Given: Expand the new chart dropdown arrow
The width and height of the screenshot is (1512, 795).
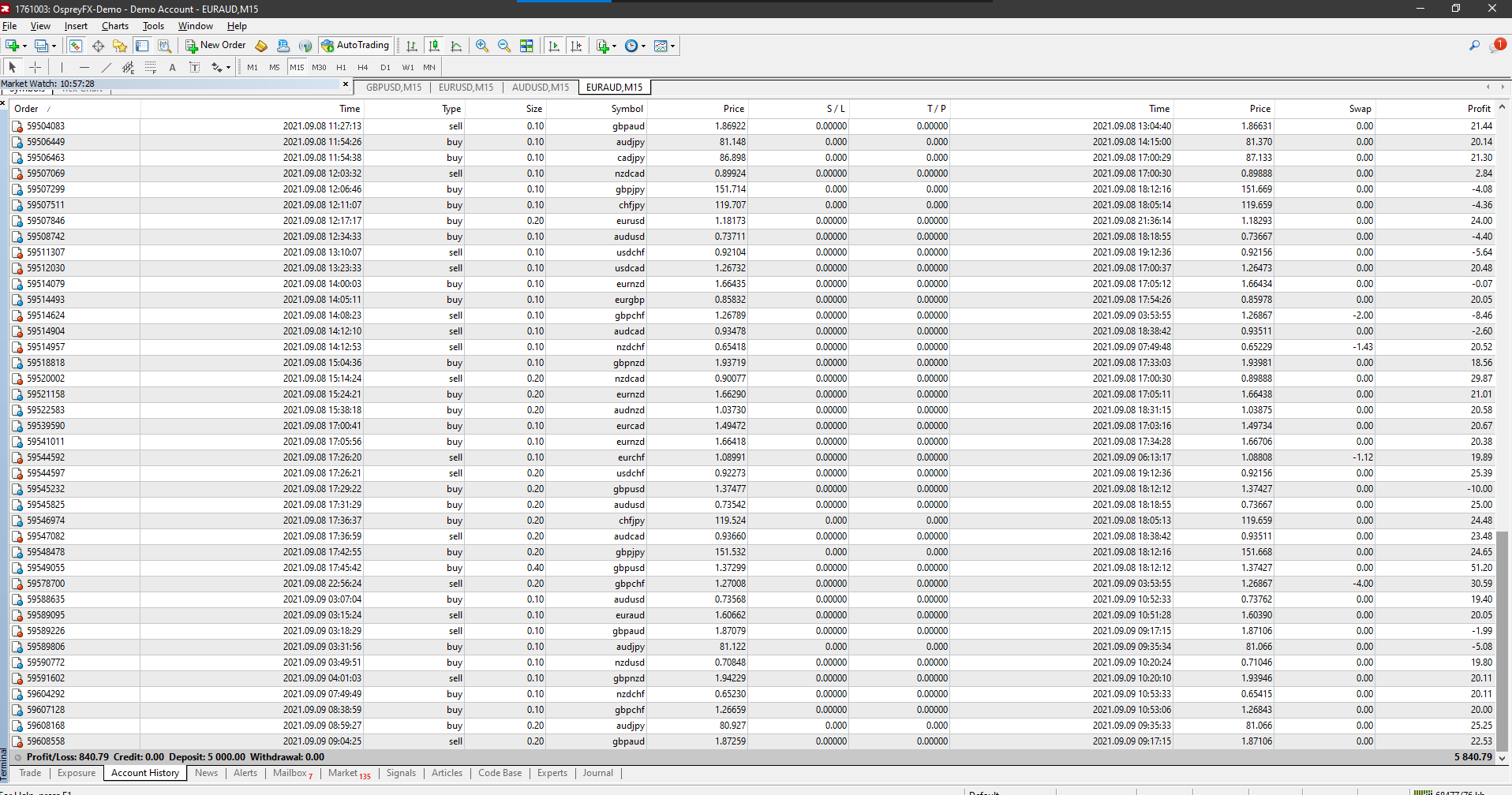Looking at the screenshot, I should tap(24, 46).
